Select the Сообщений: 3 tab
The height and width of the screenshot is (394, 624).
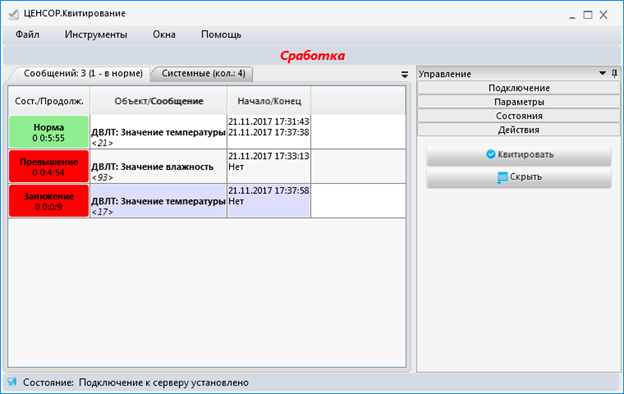pos(83,74)
